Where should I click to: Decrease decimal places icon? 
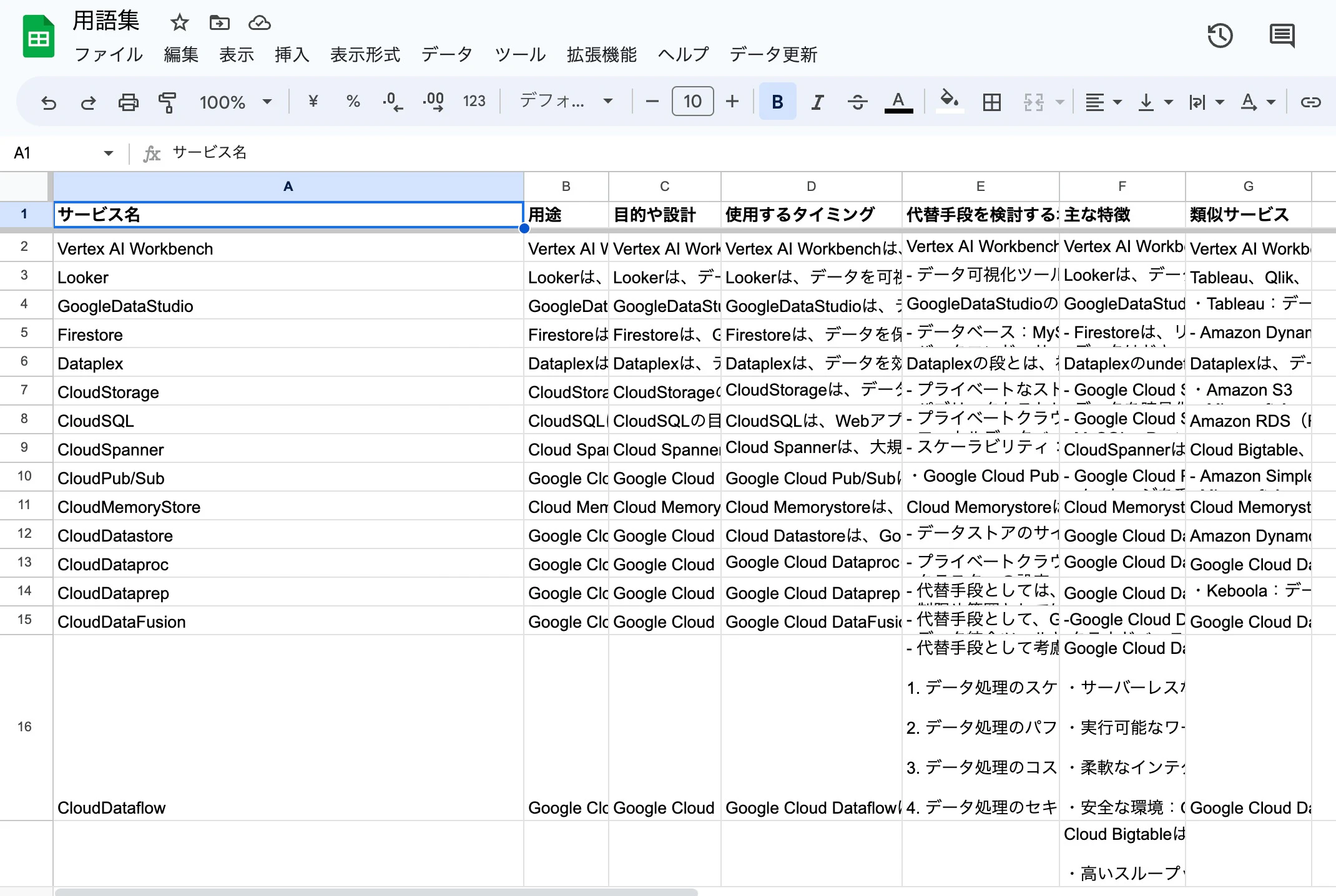(392, 102)
